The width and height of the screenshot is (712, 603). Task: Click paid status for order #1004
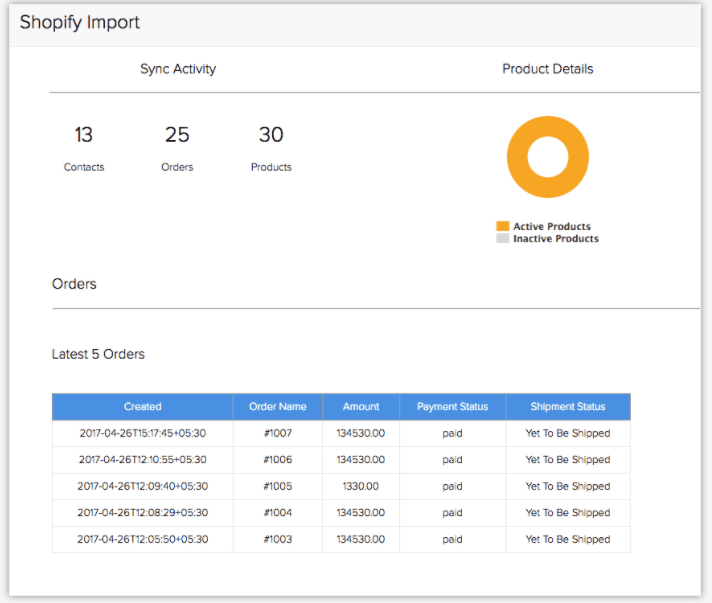point(452,513)
